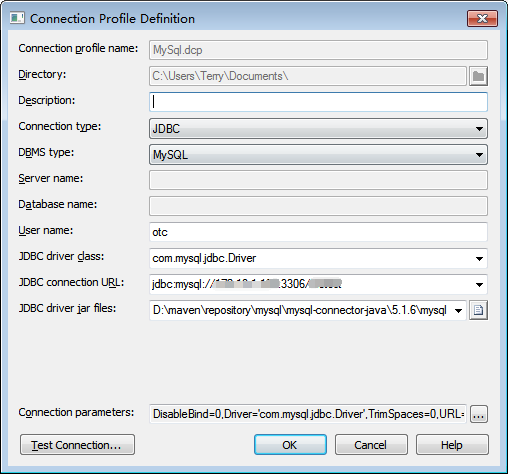Click the Cancel button

pos(371,445)
